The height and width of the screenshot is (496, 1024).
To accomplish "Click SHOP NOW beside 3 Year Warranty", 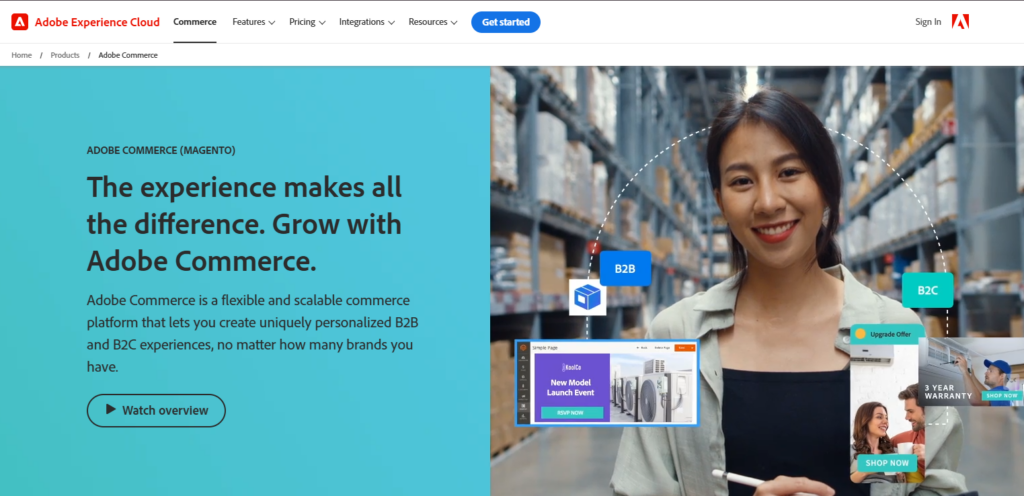I will coord(1001,395).
